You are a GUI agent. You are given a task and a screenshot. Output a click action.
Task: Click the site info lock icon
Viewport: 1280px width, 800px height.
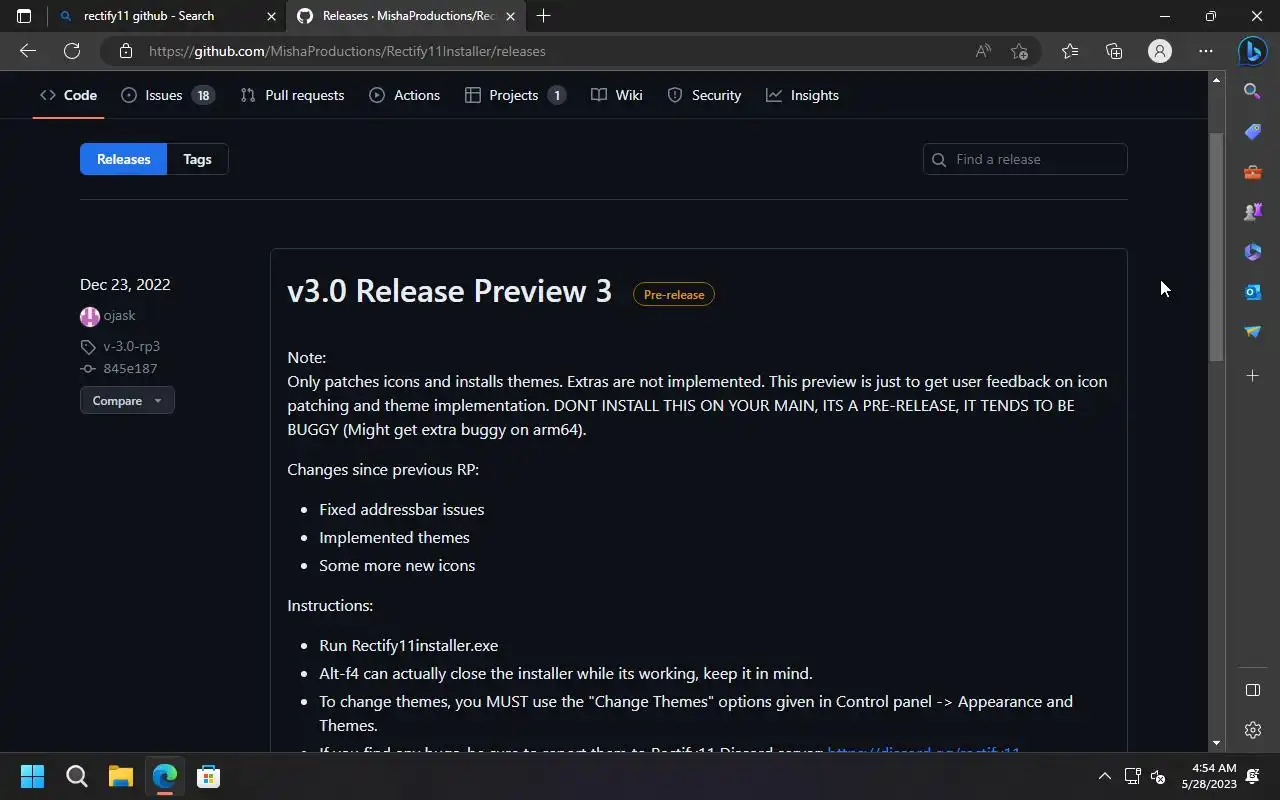point(125,51)
